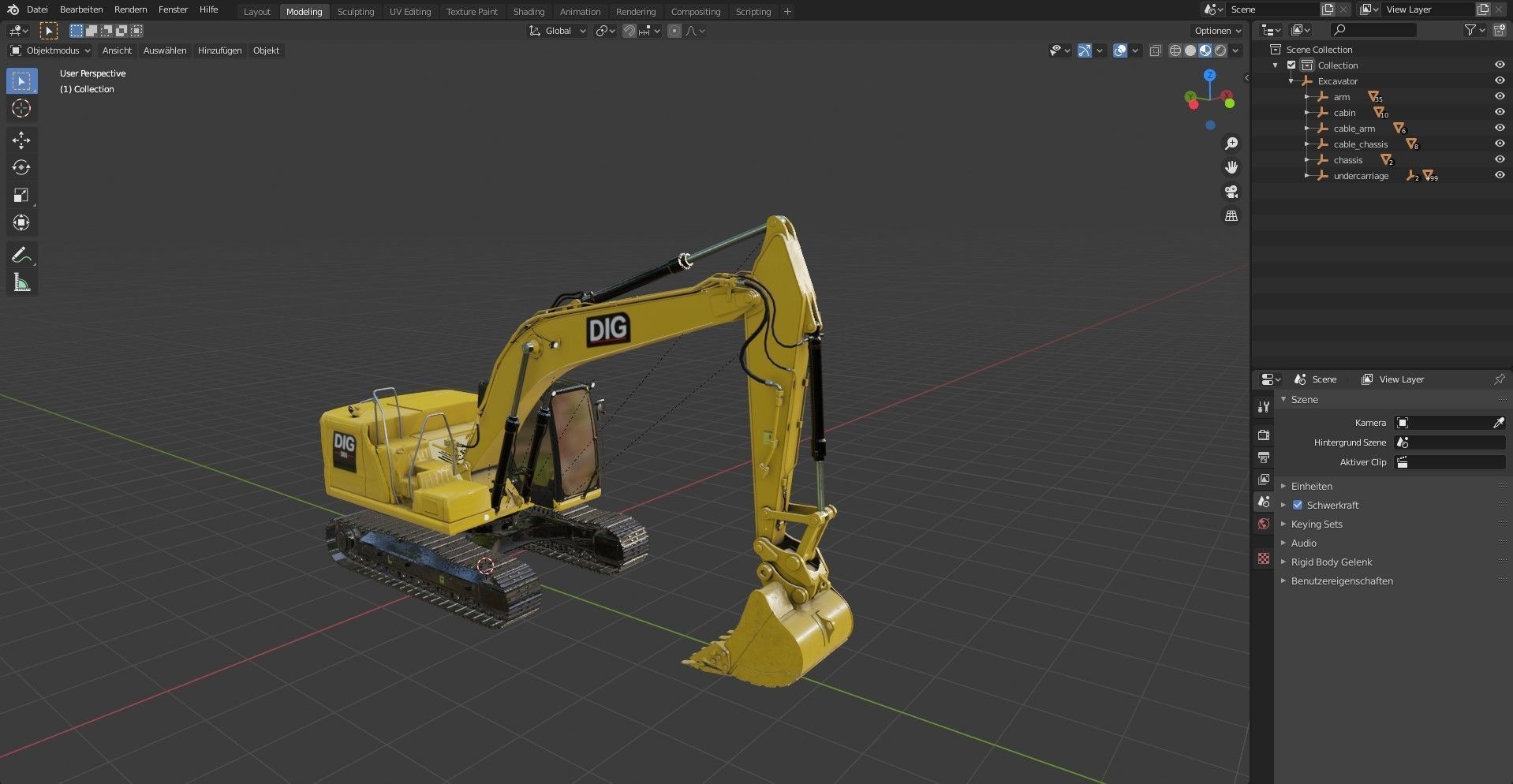This screenshot has width=1513, height=784.
Task: Select the Measure tool
Action: pos(21,283)
